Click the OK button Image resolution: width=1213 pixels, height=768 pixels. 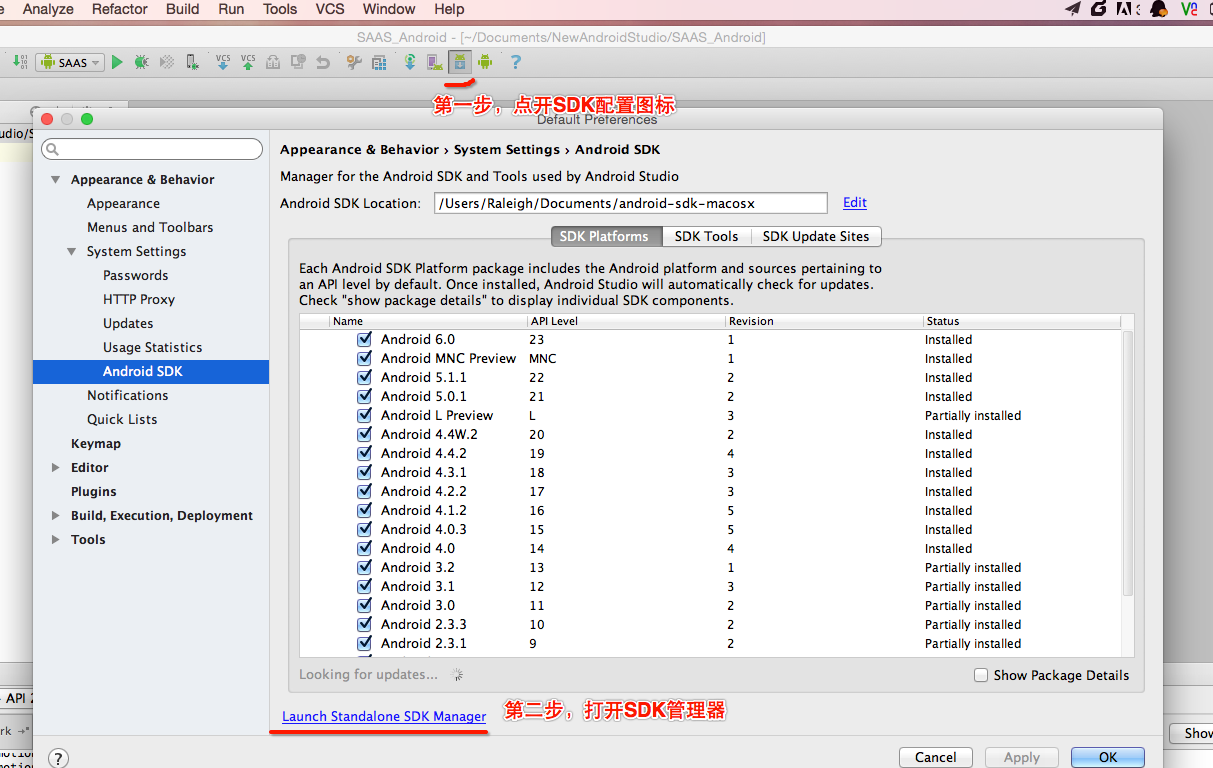1108,757
